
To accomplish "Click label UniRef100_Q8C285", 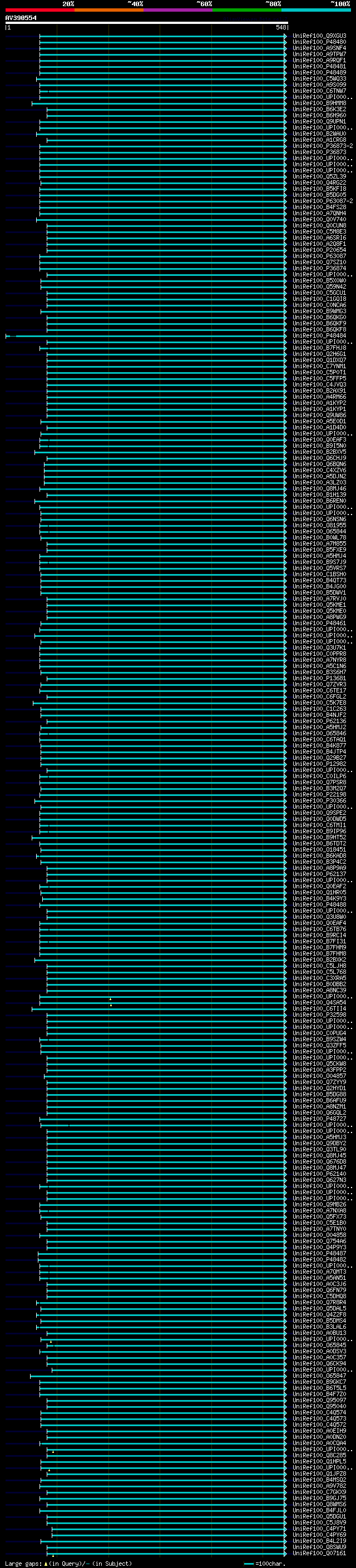I will [x=319, y=1456].
